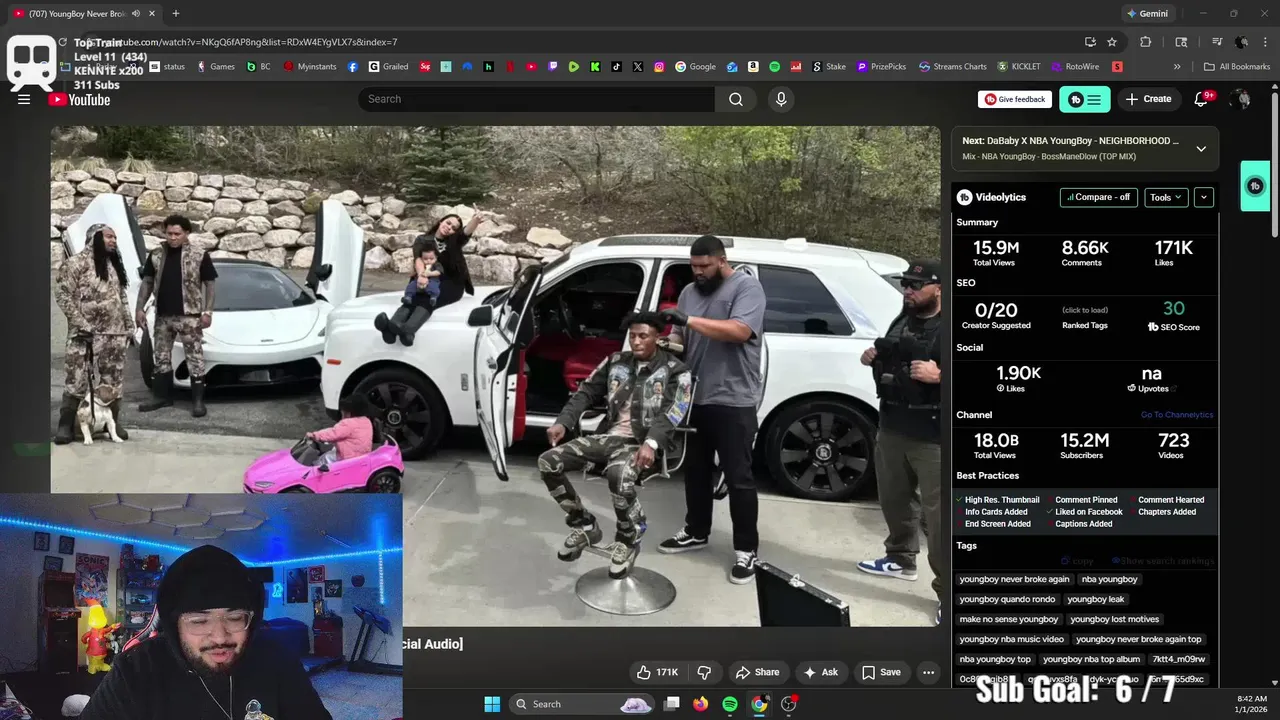Screen dimensions: 1280x720
Task: Open the RotoWire bookmark
Action: (x=1076, y=67)
